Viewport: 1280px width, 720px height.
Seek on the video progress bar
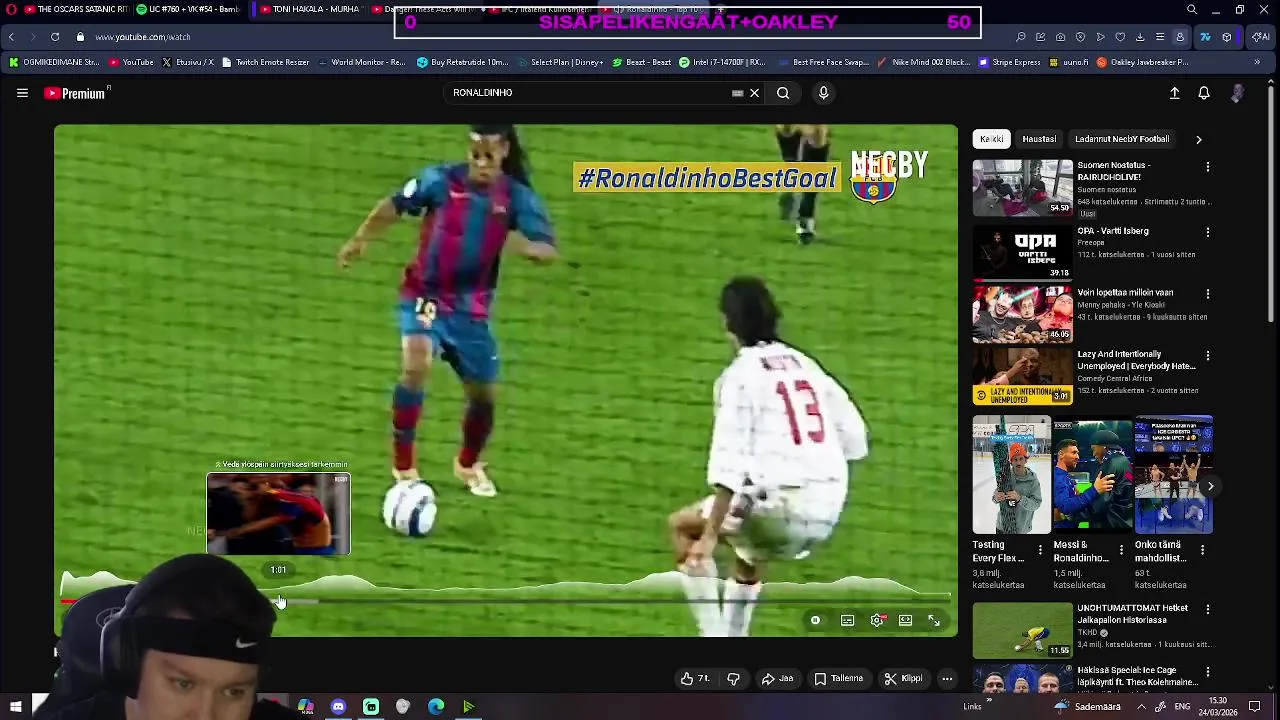(505, 601)
